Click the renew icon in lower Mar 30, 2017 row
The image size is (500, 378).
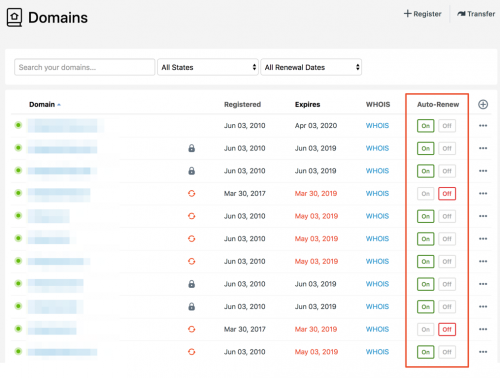click(191, 329)
